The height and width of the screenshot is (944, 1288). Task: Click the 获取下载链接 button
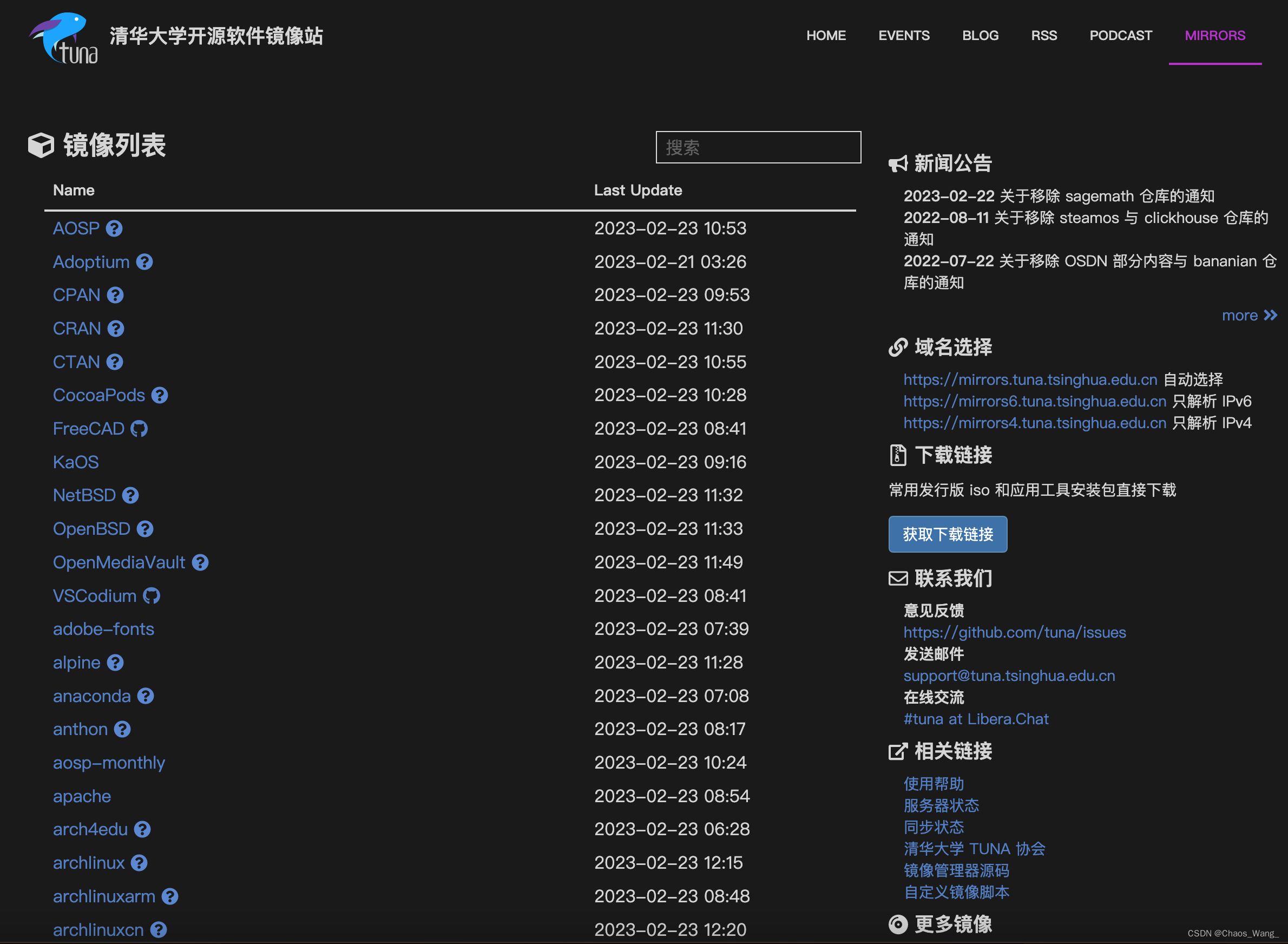pyautogui.click(x=947, y=534)
